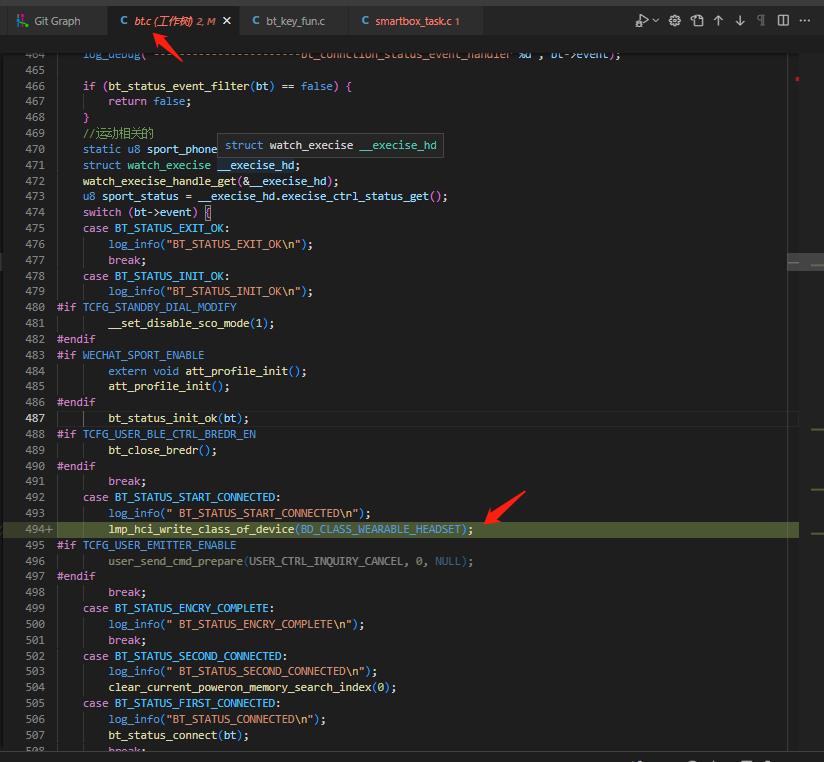Open the smartbox_task.c tab

411,21
